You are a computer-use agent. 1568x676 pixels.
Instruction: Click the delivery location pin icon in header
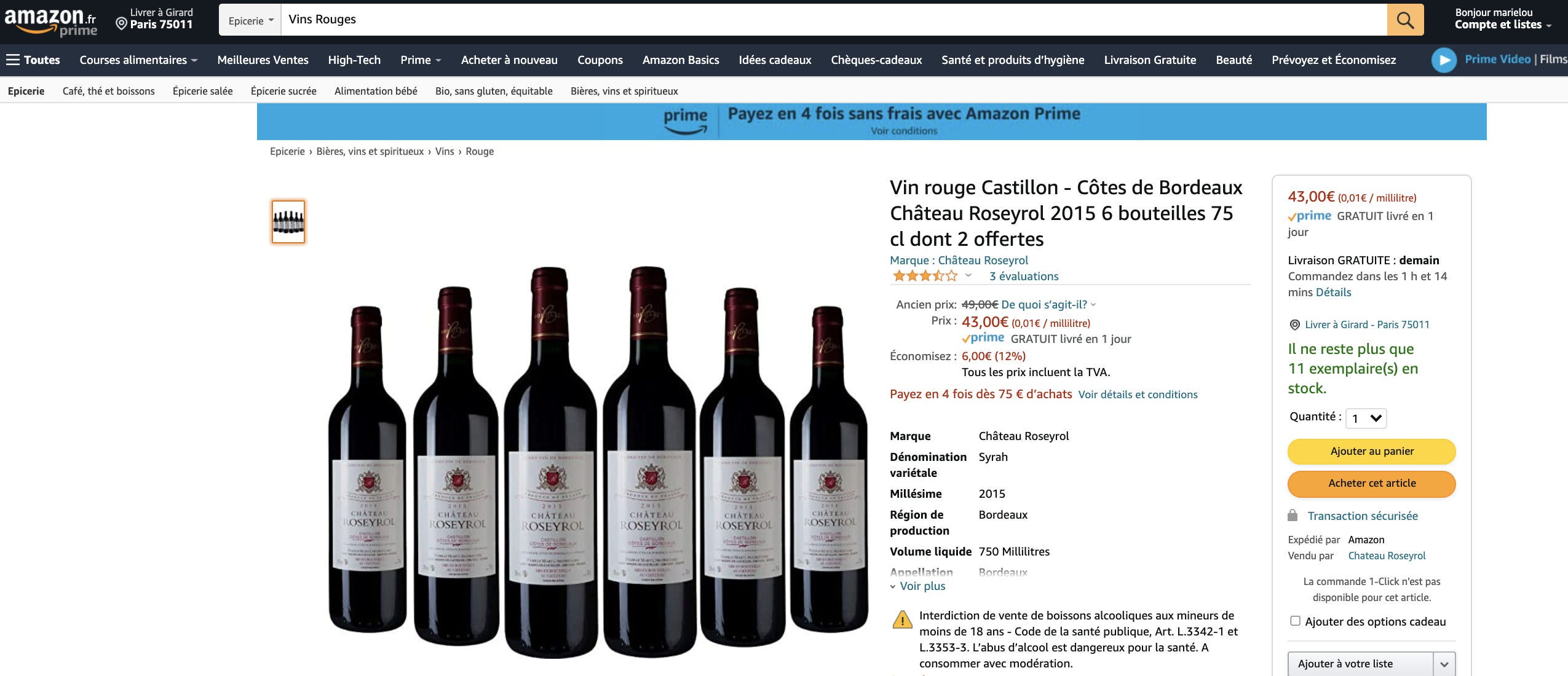point(121,23)
